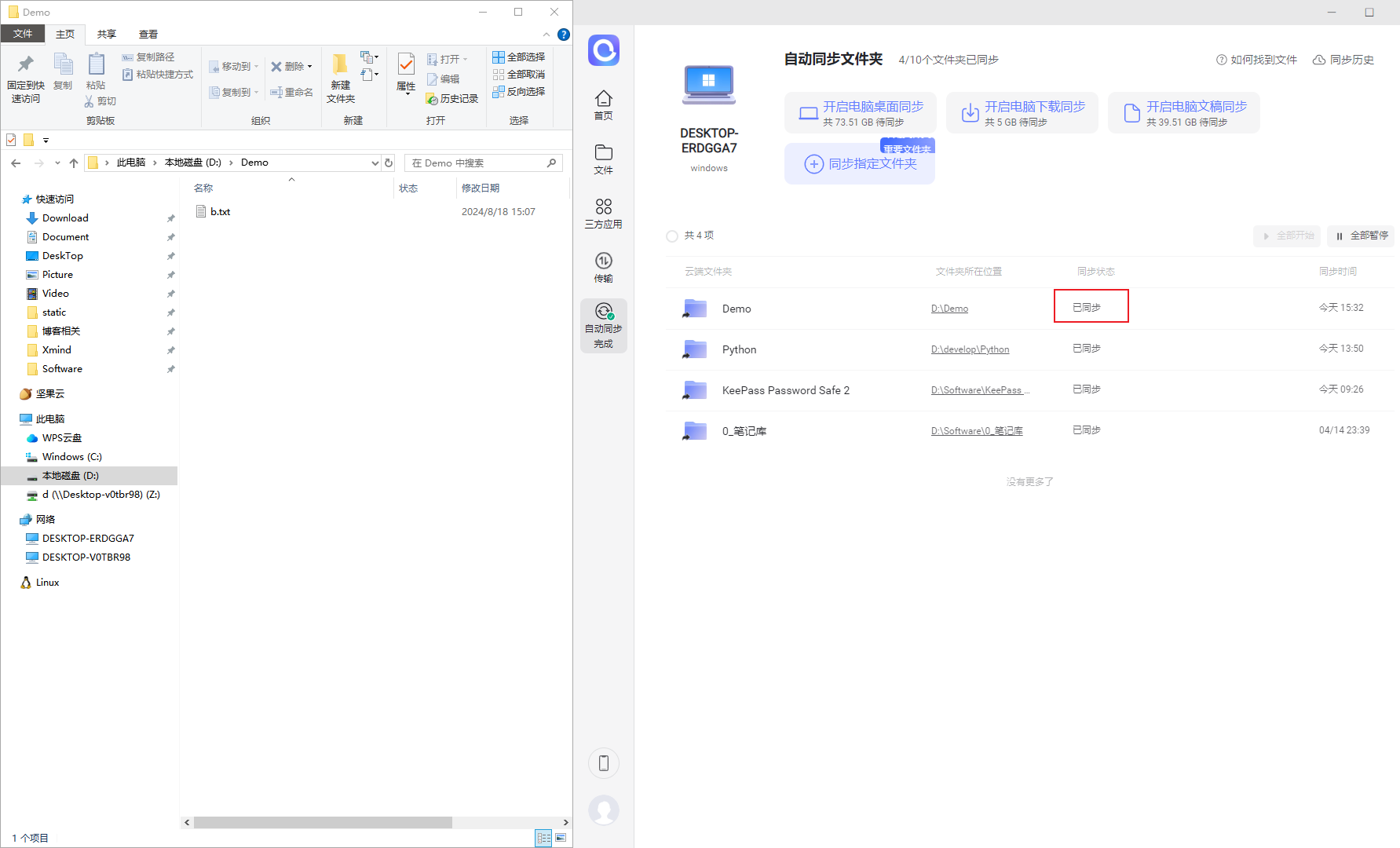Image resolution: width=1400 pixels, height=848 pixels.
Task: Click 同步指定文件夹 button
Action: (860, 164)
